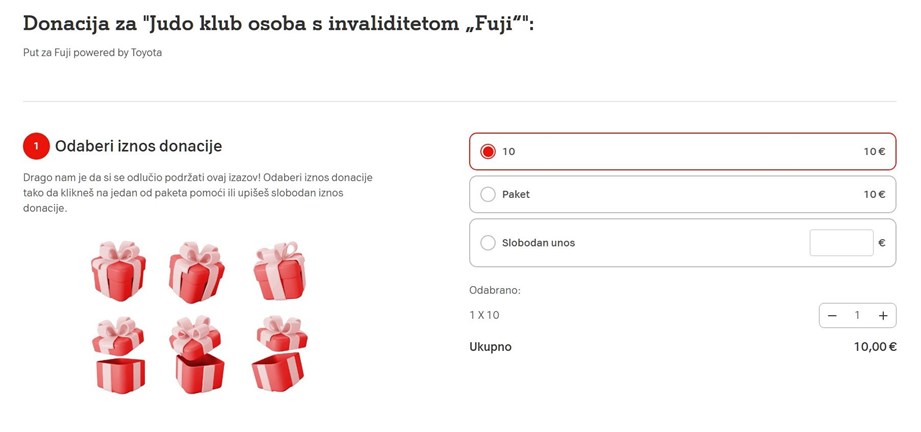Select the Slobodan unos radio button
The image size is (921, 432).
[488, 243]
